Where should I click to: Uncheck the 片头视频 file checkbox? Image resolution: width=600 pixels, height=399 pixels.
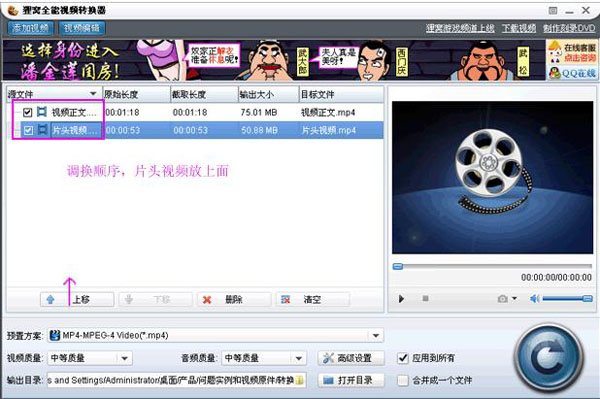click(x=28, y=130)
